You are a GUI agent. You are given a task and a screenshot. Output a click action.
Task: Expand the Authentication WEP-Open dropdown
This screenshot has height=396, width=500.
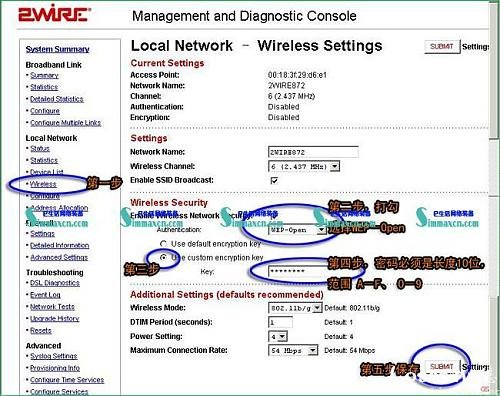click(297, 230)
